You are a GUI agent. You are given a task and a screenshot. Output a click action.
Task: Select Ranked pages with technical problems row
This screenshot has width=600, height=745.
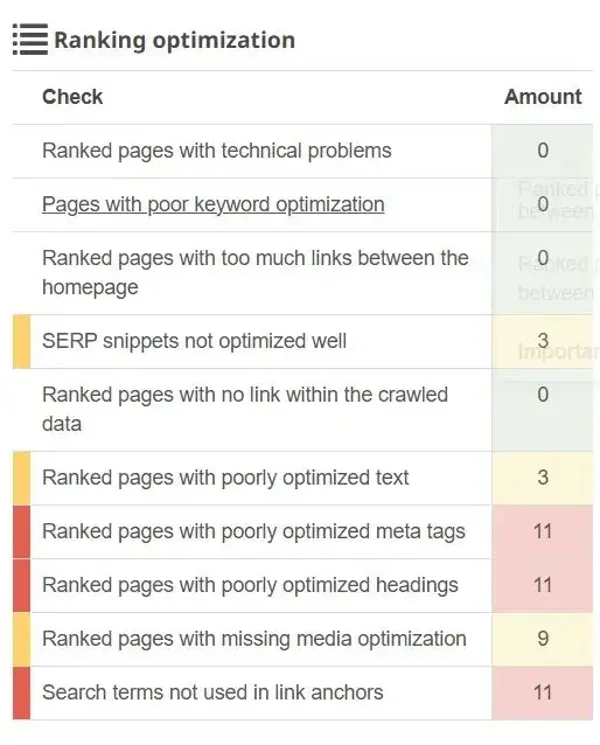[217, 151]
